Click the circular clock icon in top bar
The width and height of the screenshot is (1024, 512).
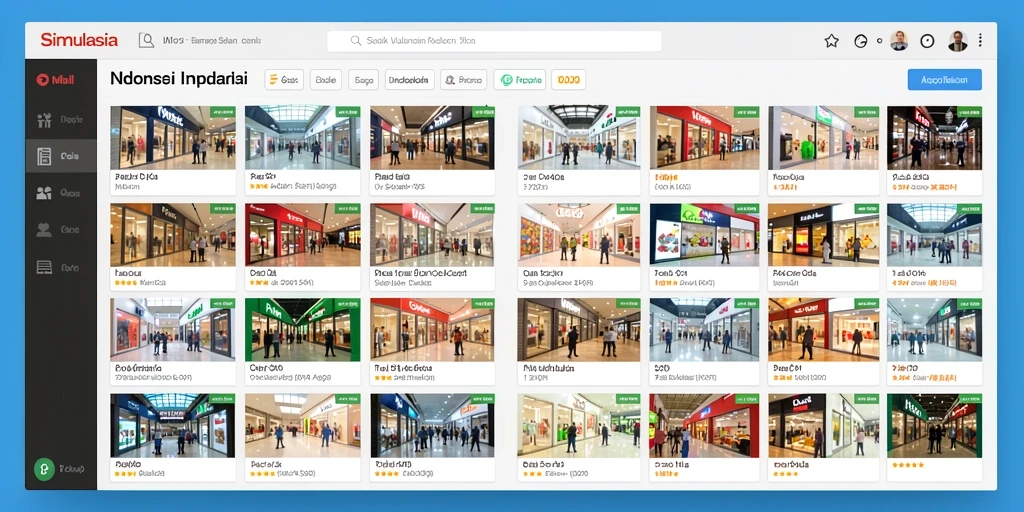(927, 41)
